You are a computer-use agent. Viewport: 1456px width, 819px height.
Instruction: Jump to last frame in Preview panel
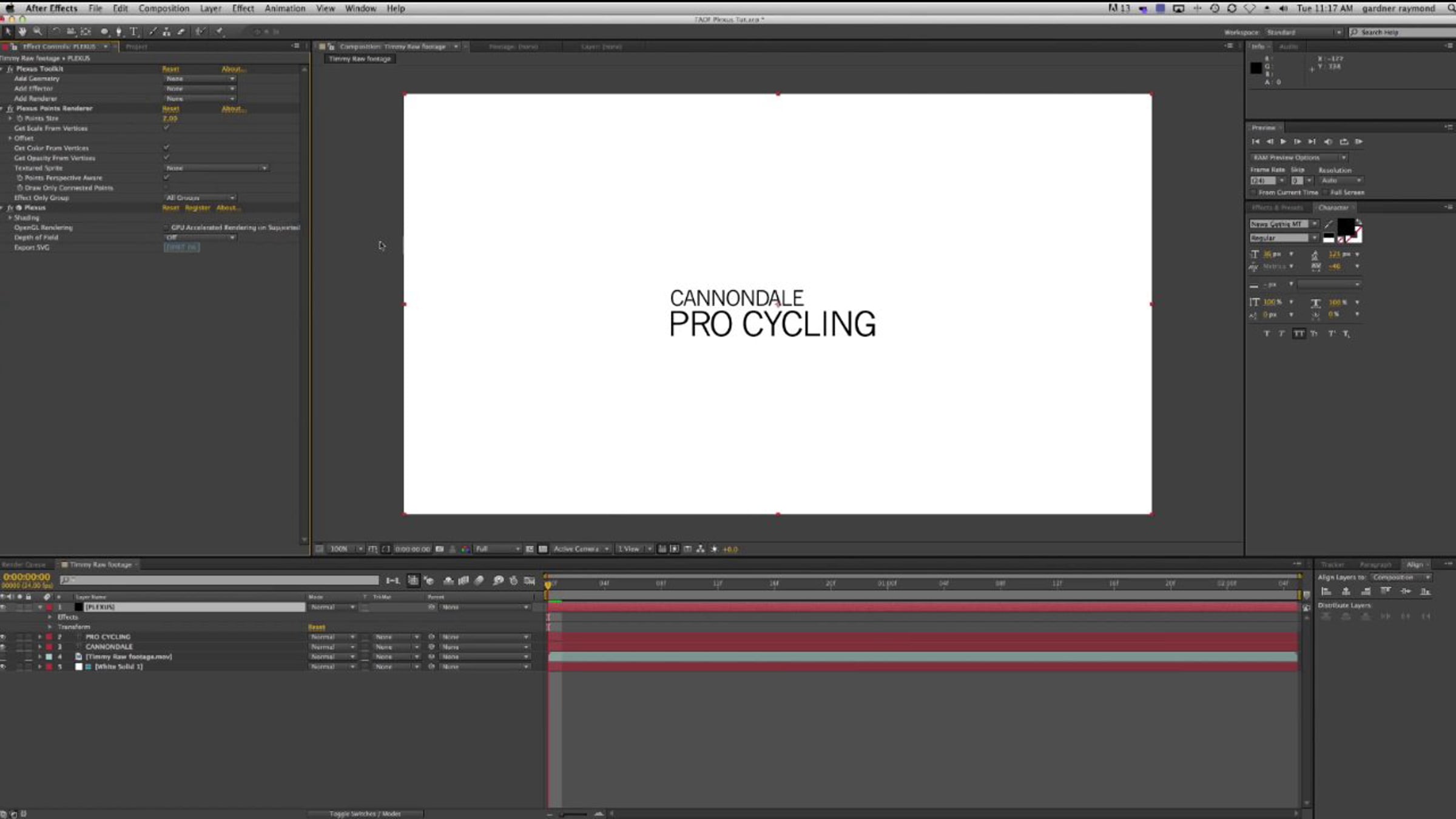coord(1312,142)
